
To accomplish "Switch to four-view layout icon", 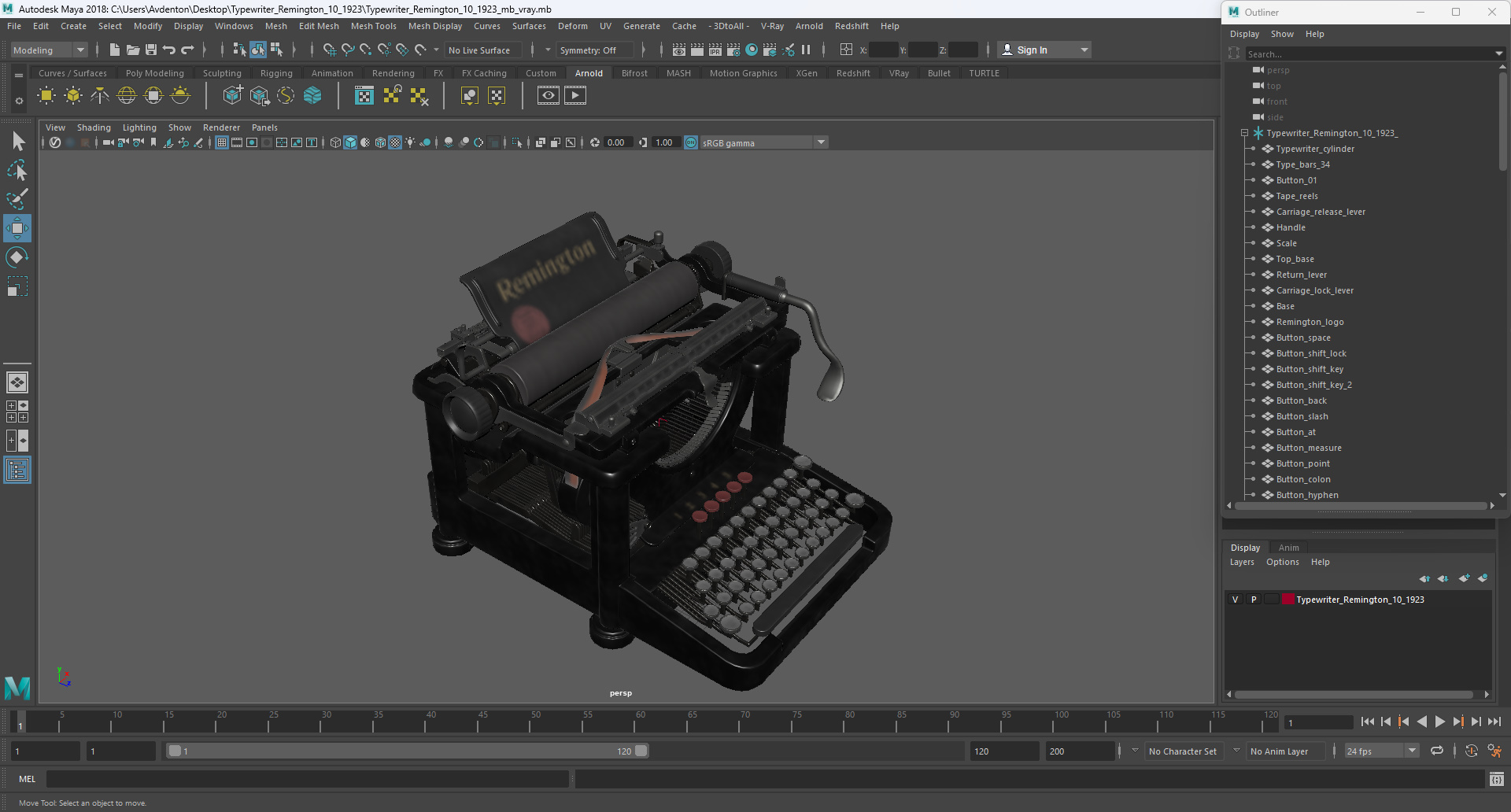I will (17, 412).
